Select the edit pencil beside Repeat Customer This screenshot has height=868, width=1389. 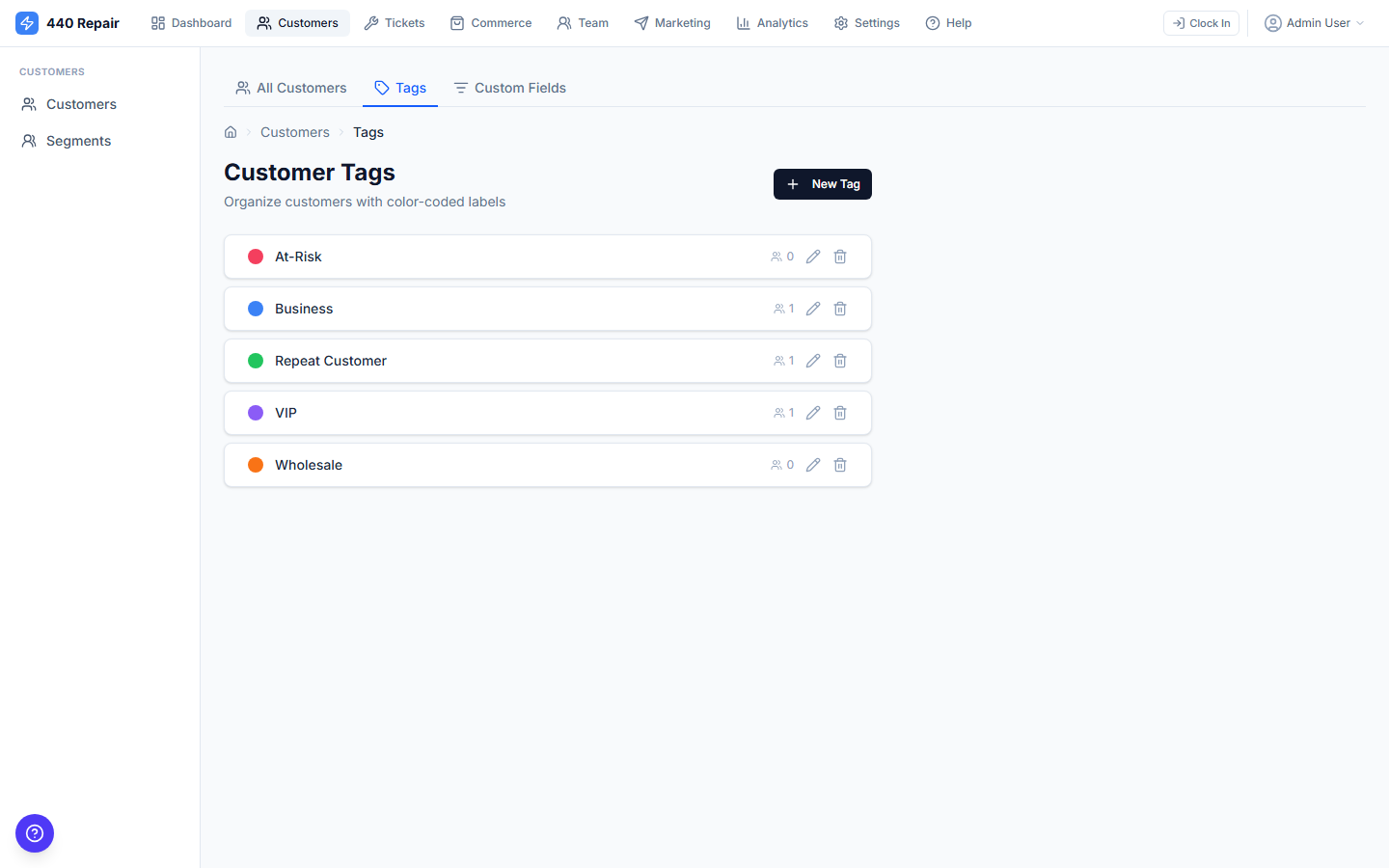[813, 360]
